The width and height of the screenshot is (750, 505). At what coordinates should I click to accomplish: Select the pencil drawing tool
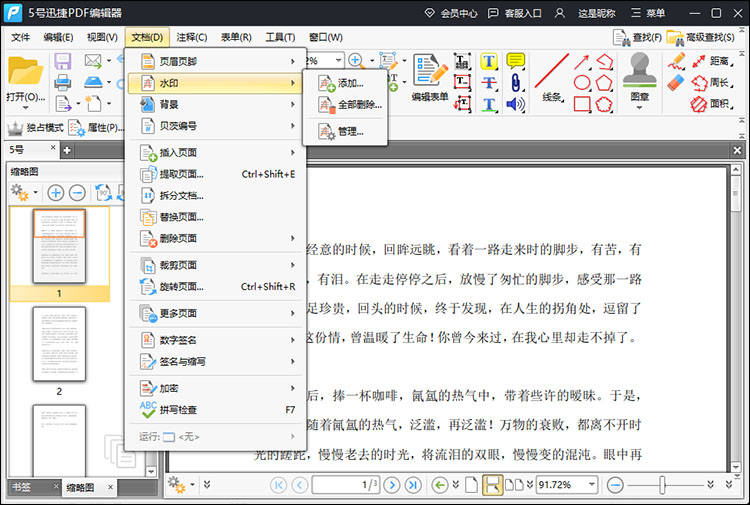[676, 61]
